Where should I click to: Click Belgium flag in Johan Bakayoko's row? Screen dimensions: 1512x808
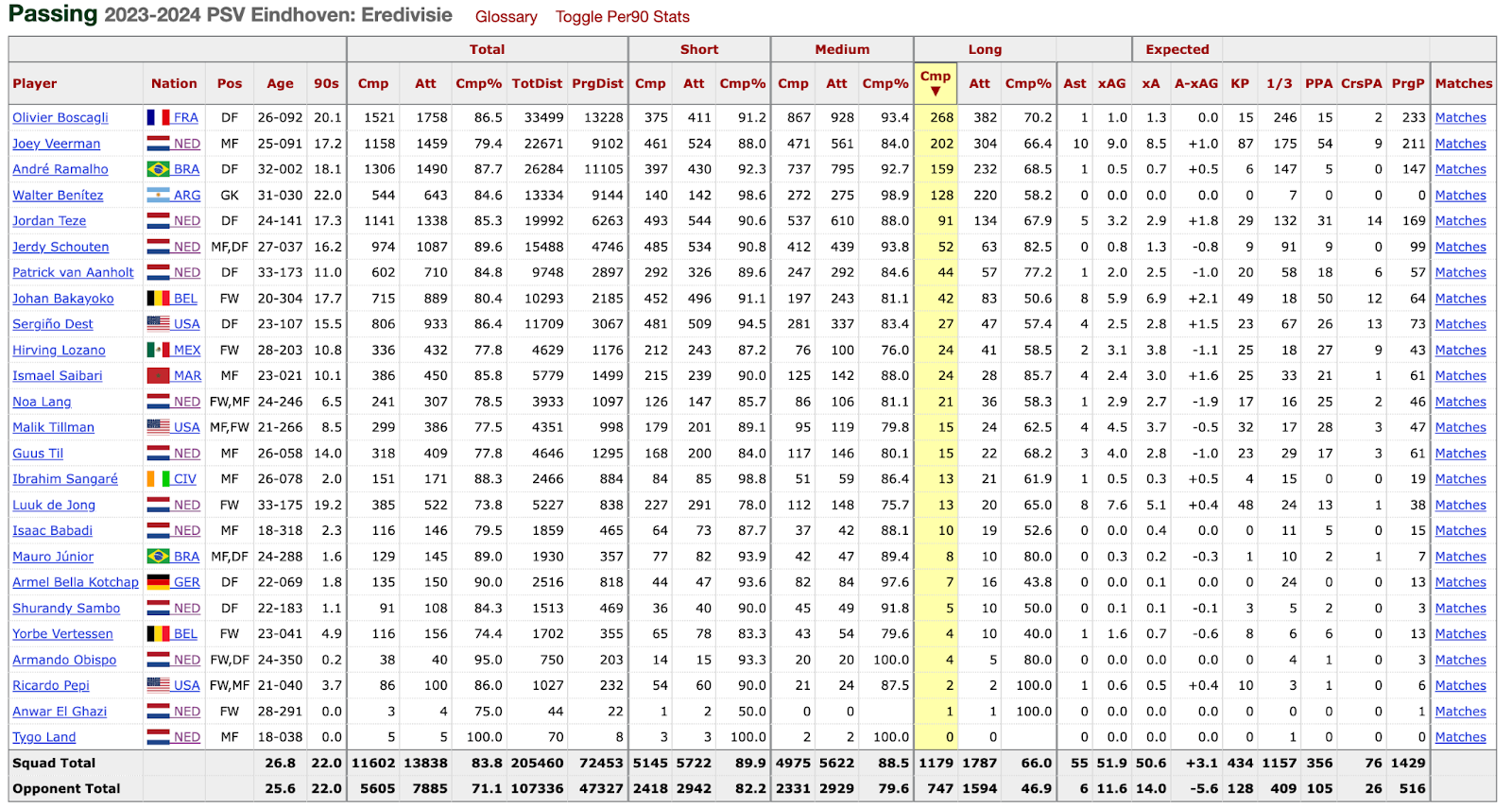coord(158,298)
